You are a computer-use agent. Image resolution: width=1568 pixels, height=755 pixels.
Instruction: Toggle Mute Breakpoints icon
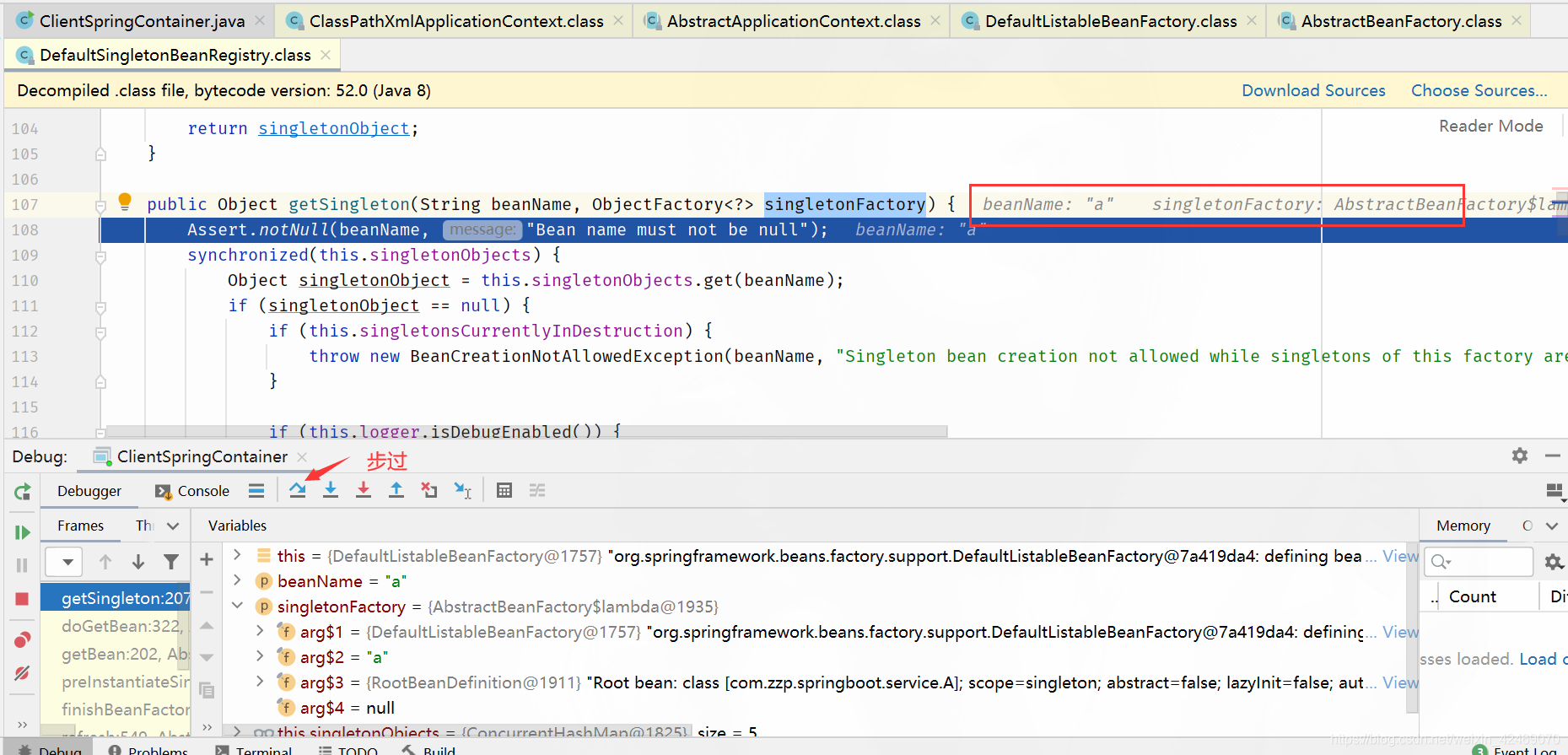tap(23, 673)
